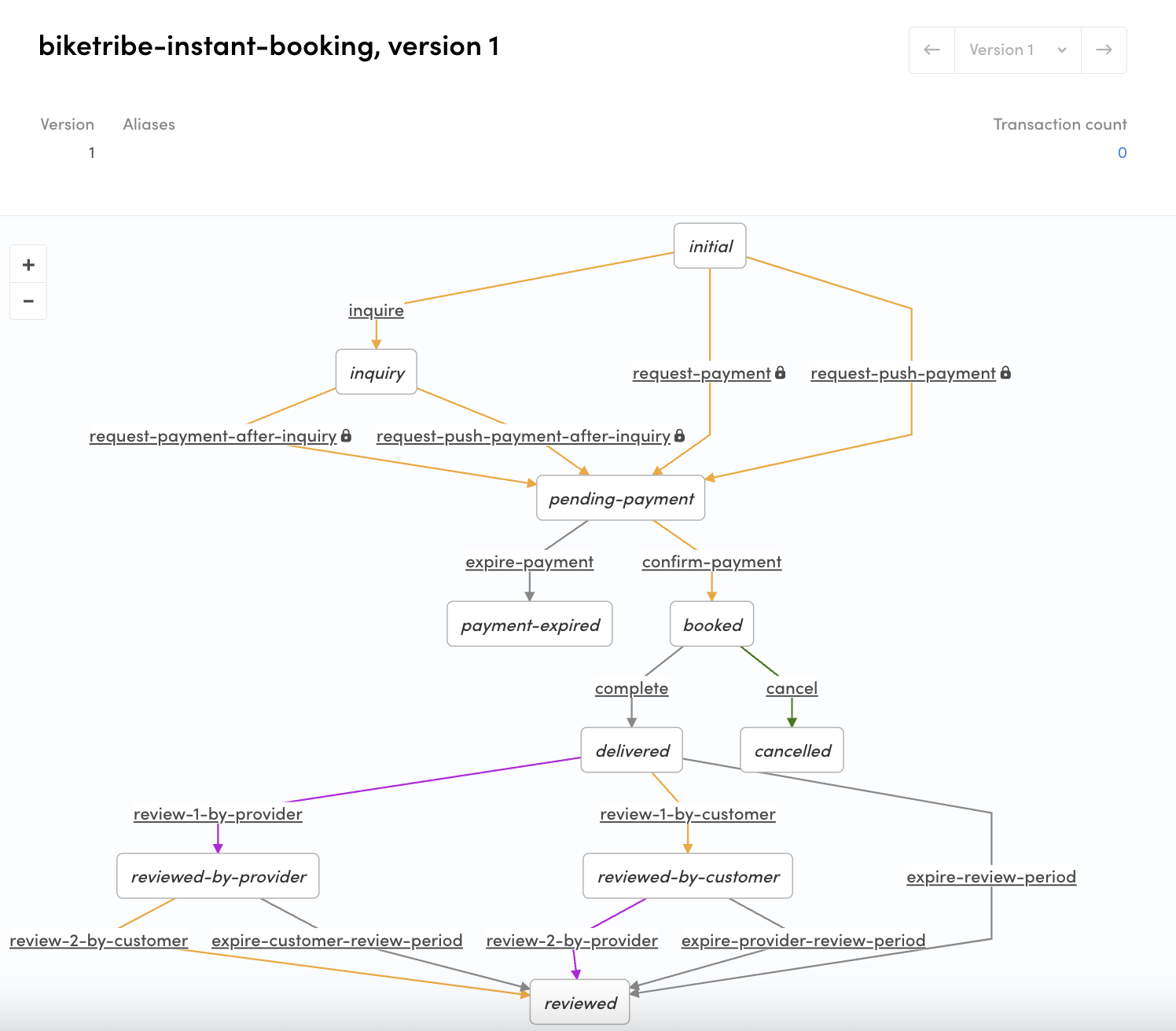Select the expire-review-period transition
This screenshot has width=1176, height=1031.
[x=991, y=876]
